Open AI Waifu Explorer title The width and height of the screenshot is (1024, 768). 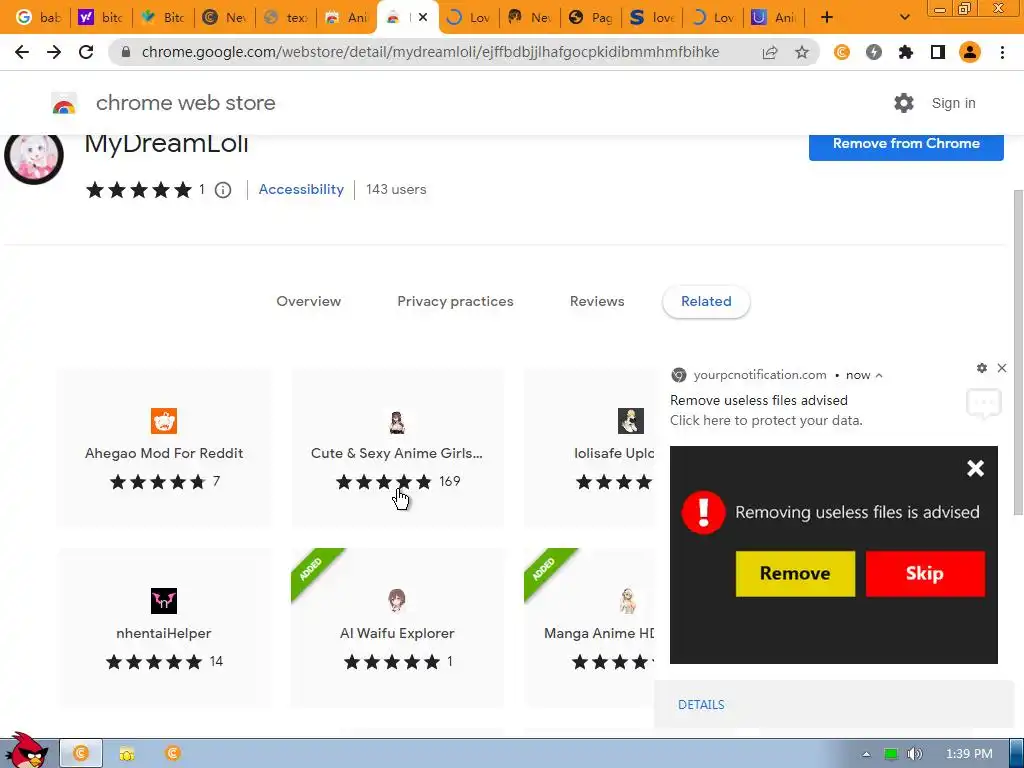[396, 633]
